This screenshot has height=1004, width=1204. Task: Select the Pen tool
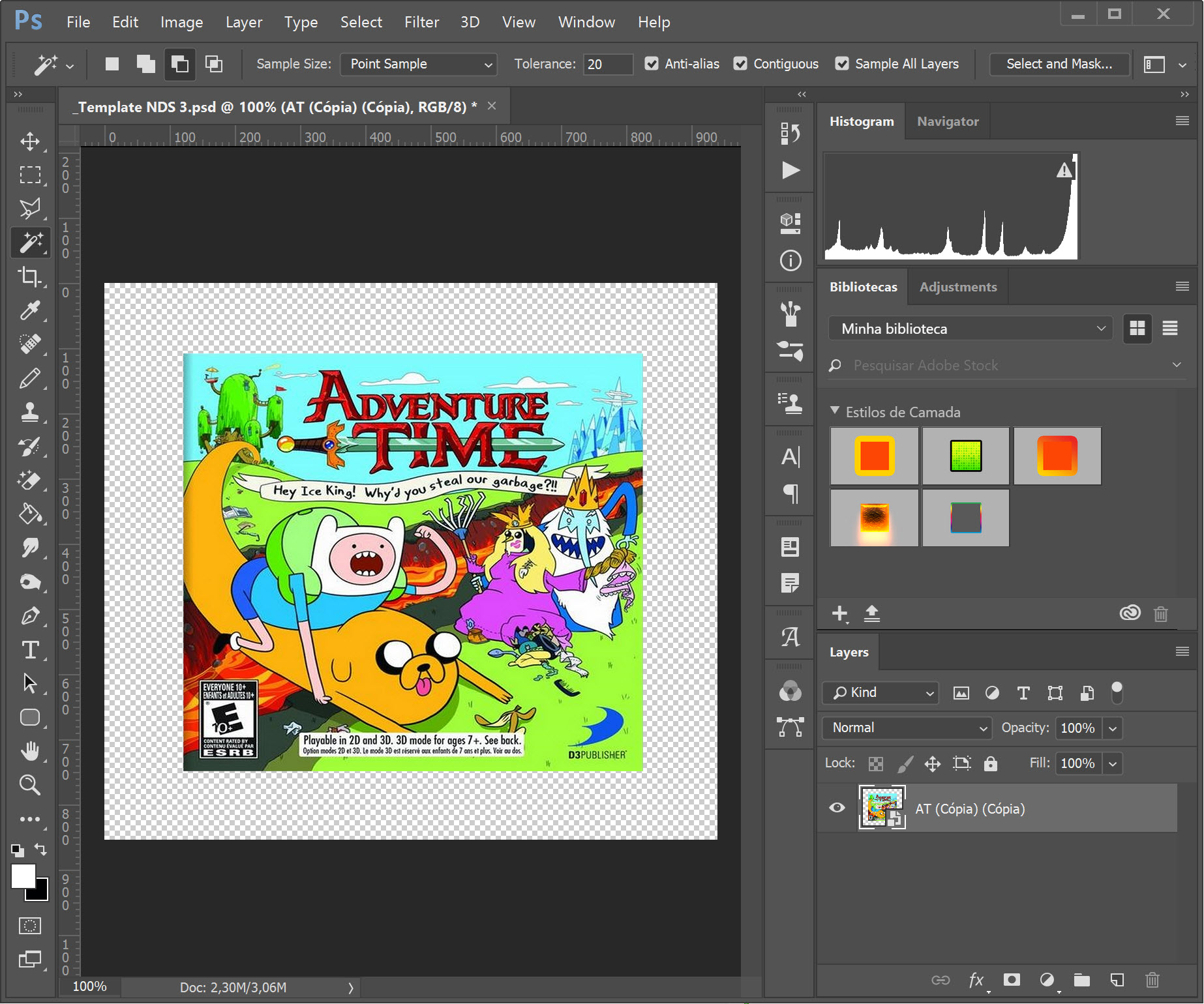[30, 616]
